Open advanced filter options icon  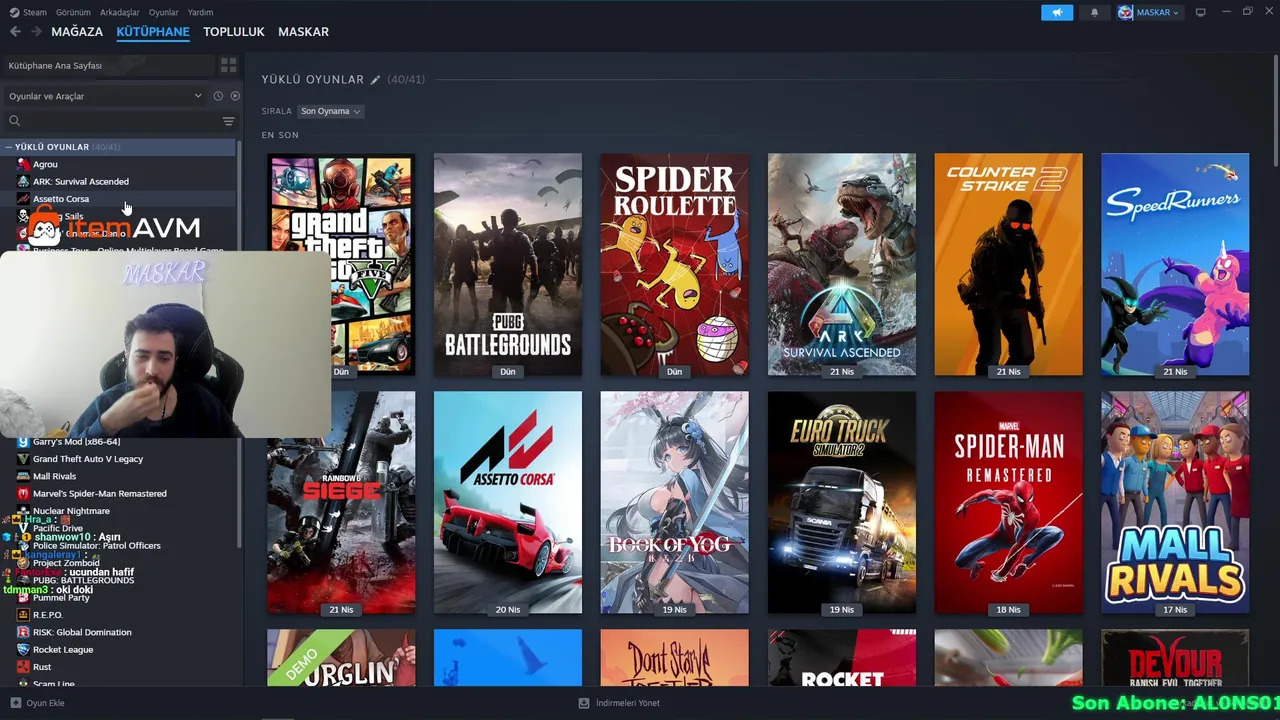[x=228, y=121]
